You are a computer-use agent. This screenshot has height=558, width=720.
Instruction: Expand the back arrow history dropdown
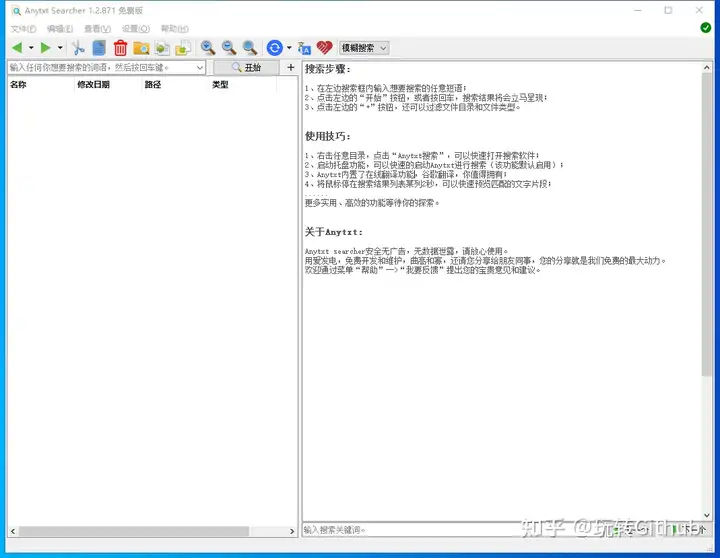click(31, 48)
